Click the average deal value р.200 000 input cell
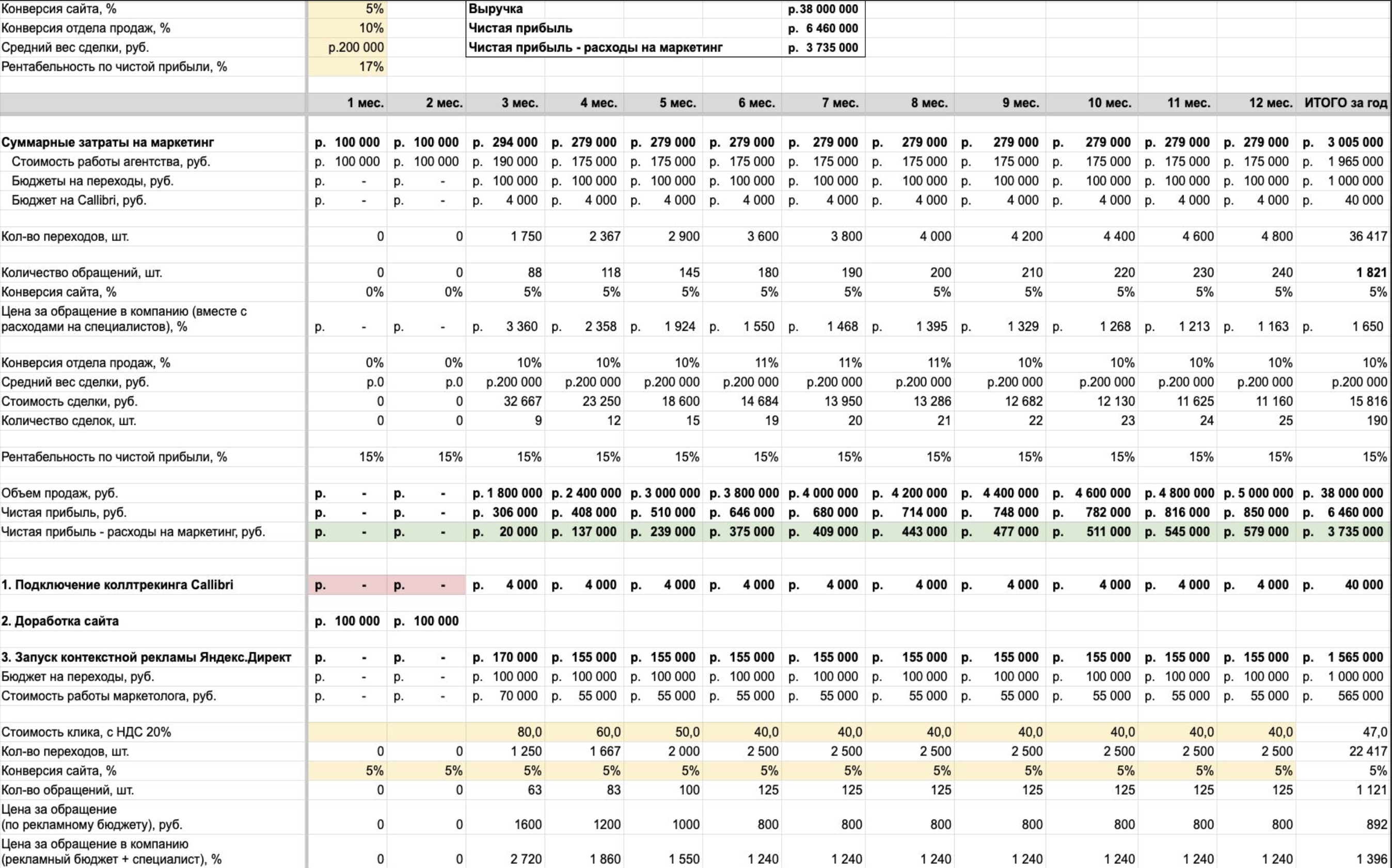 (x=347, y=47)
